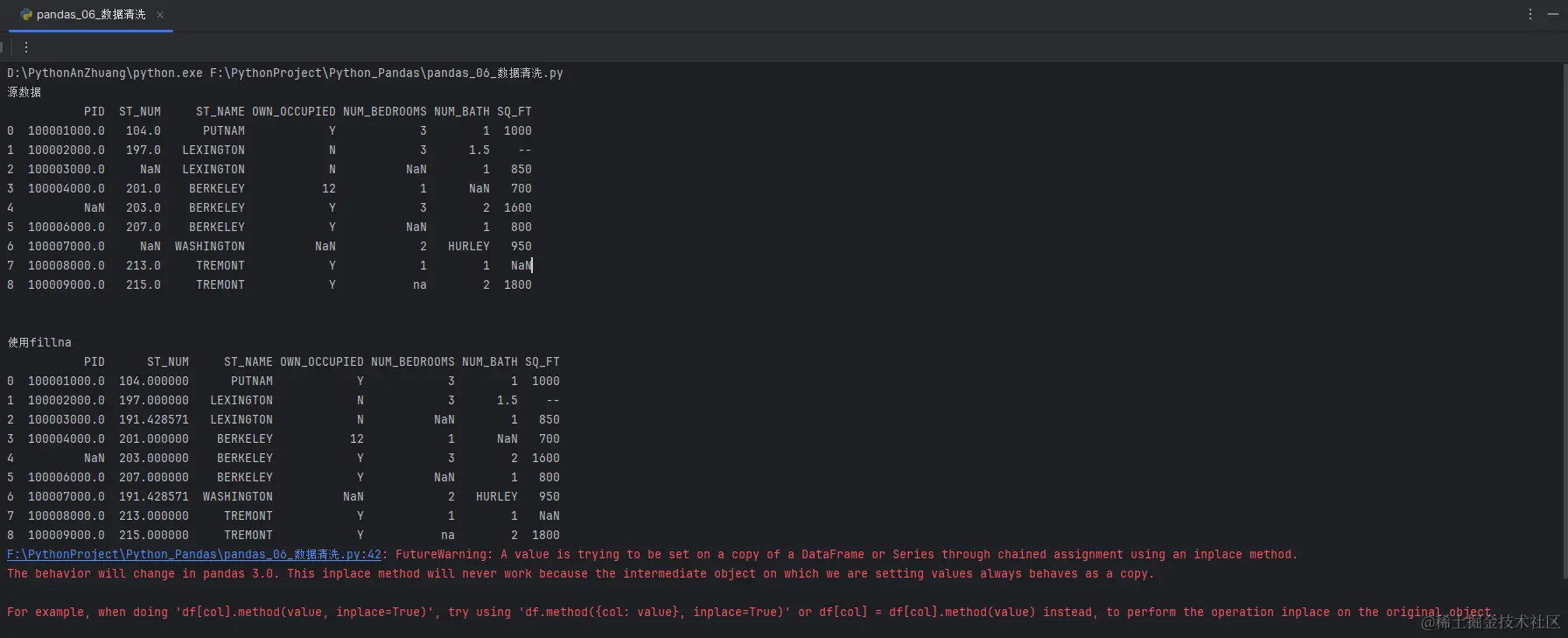The image size is (1568, 638).
Task: Click value '203.000000' in fillna table
Action: [154, 459]
